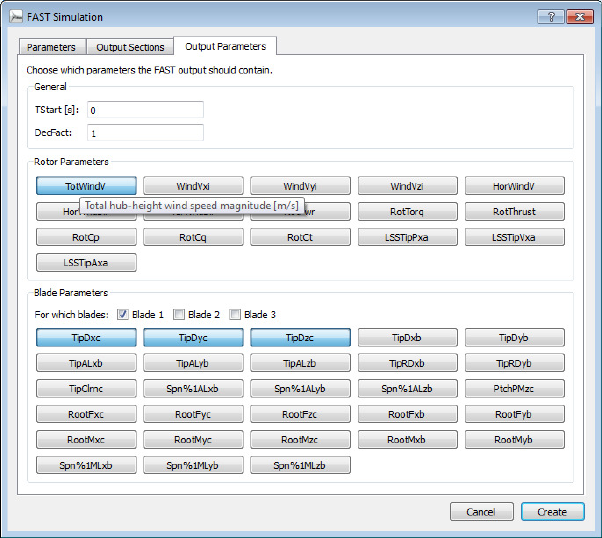The height and width of the screenshot is (538, 602).
Task: Switch to the Parameters tab
Action: (52, 47)
